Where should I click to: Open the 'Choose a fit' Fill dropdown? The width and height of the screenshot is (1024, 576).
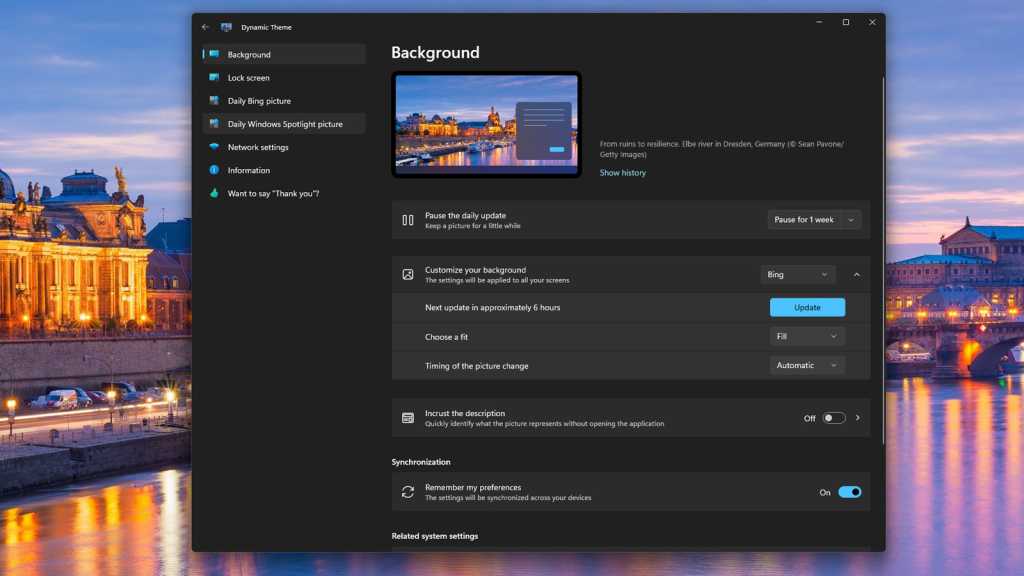[x=806, y=336]
